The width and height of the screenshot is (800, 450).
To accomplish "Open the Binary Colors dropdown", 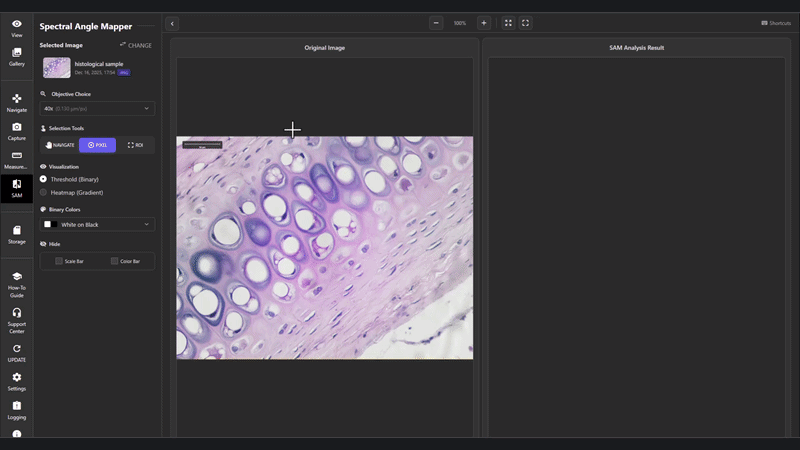I will click(x=97, y=224).
